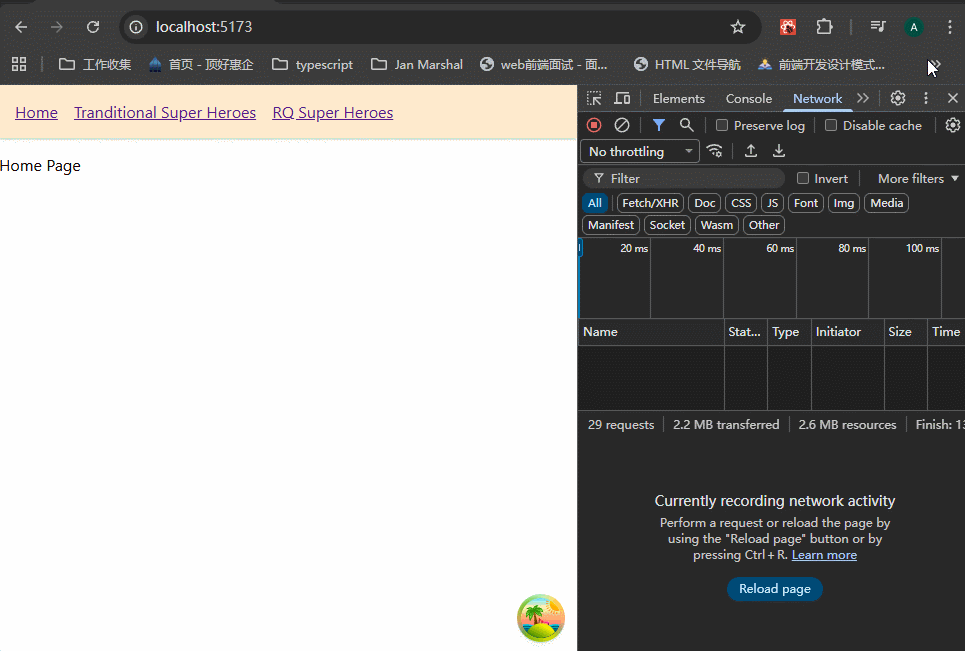Switch to the Console tab
The height and width of the screenshot is (651, 965).
coord(748,98)
